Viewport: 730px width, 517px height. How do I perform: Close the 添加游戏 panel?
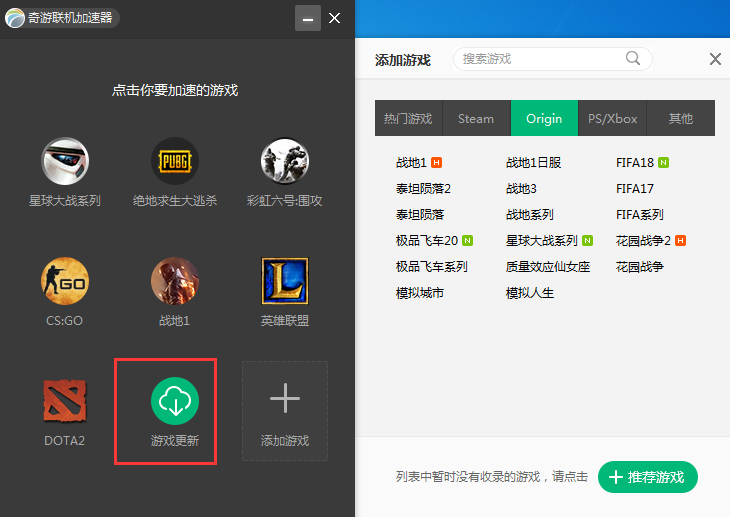[715, 59]
